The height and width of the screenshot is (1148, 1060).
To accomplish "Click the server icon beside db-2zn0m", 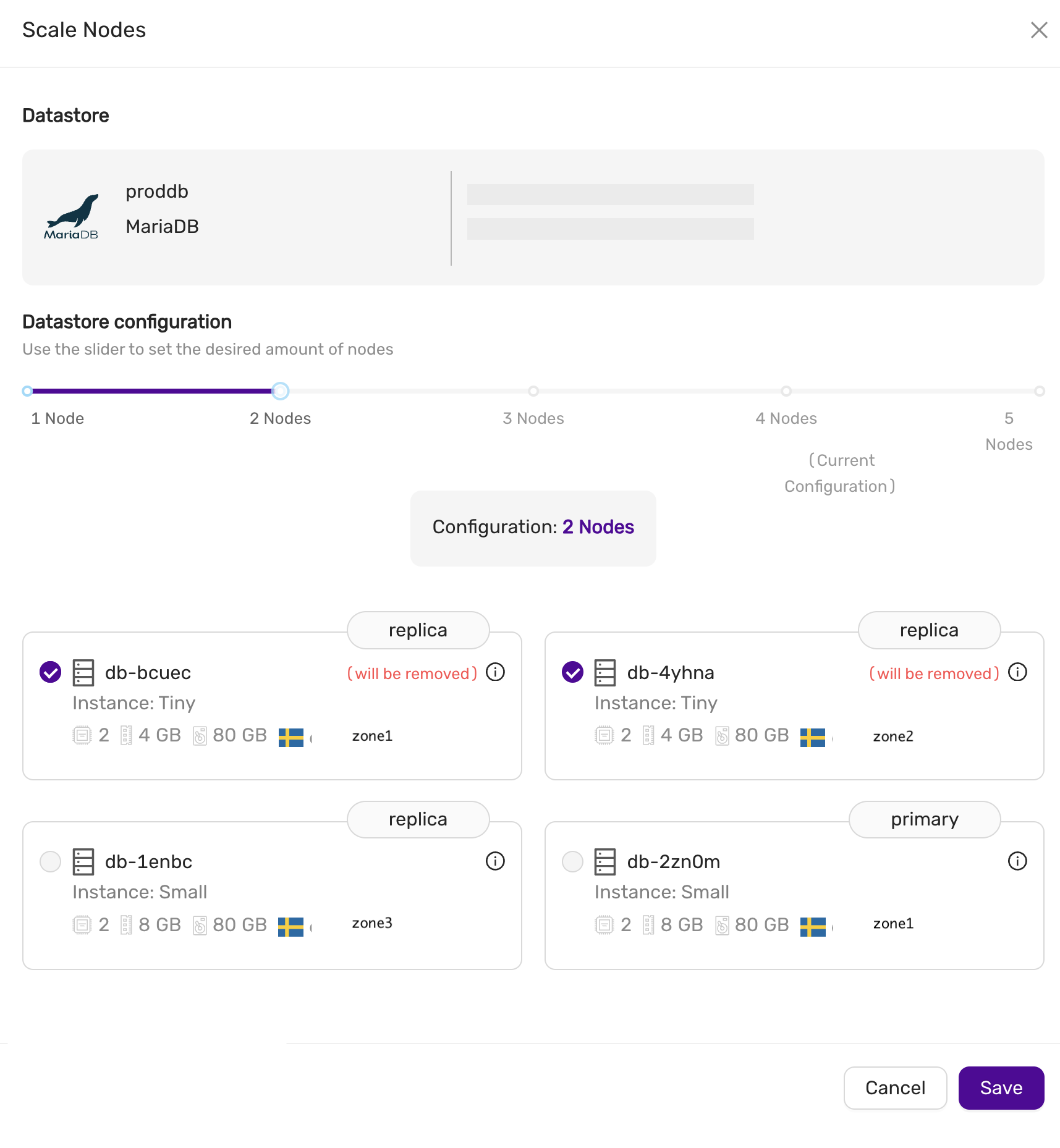I will click(604, 861).
